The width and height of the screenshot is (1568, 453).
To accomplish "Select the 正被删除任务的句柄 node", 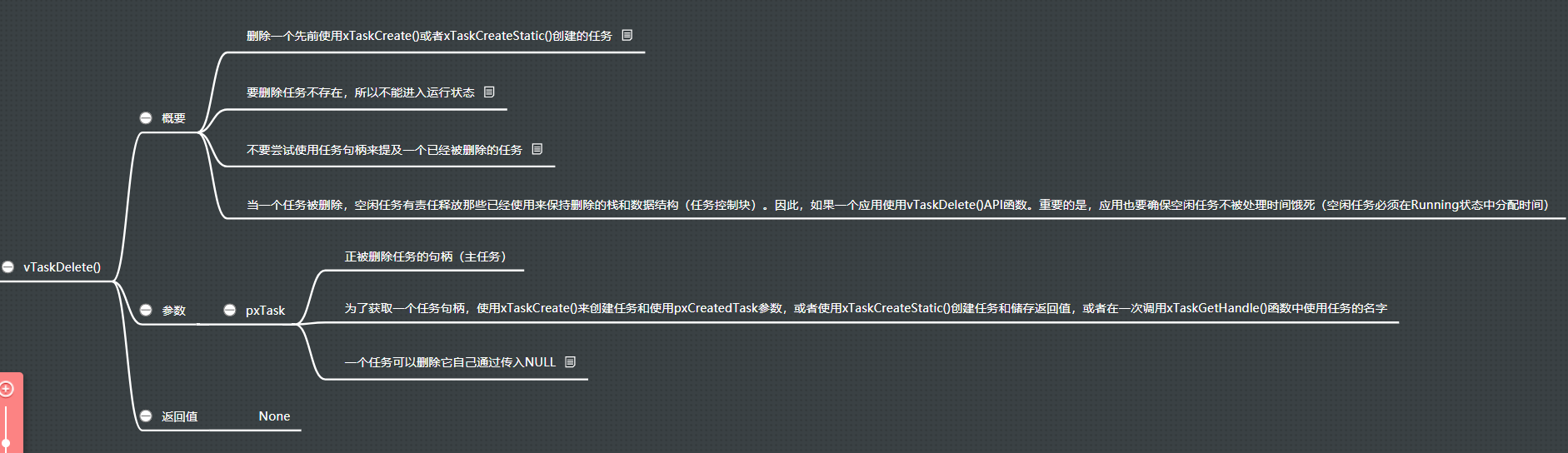I will (x=425, y=256).
